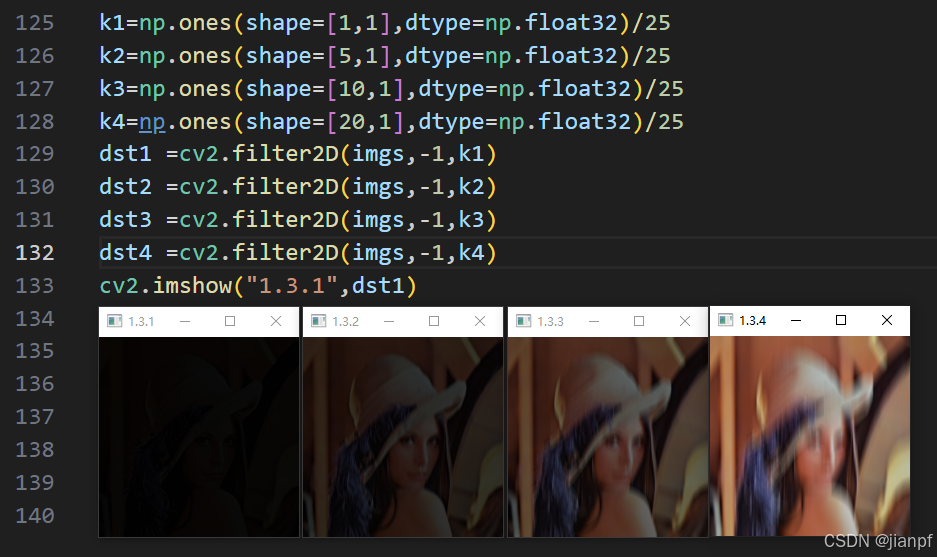Minimize the 1.3.3 image window
937x557 pixels.
click(593, 322)
